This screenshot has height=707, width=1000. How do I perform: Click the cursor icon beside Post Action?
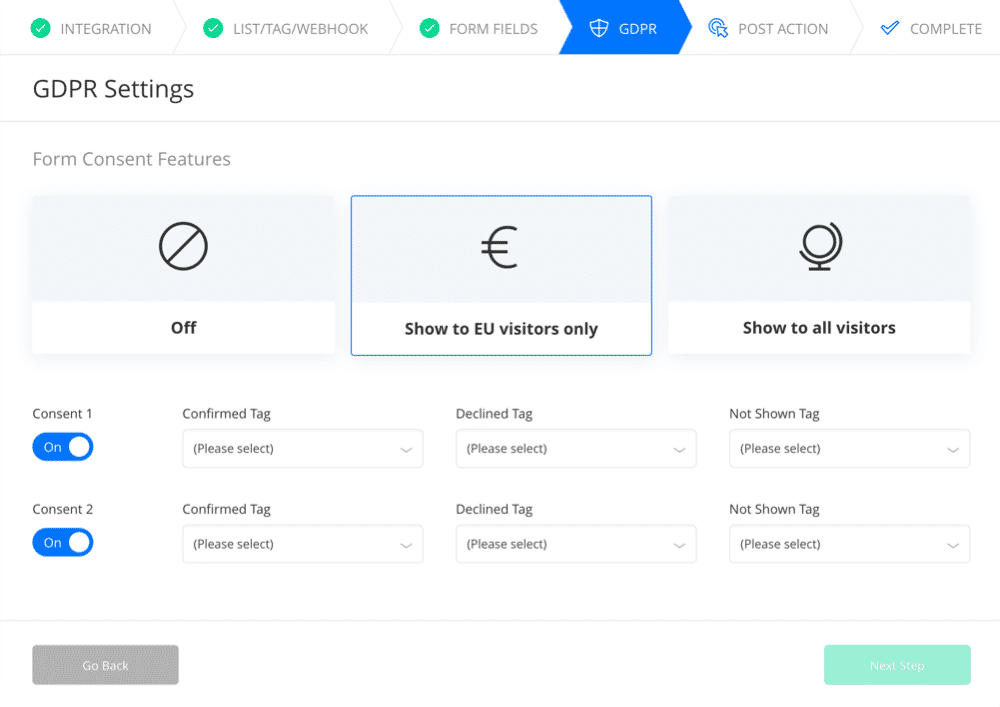718,29
